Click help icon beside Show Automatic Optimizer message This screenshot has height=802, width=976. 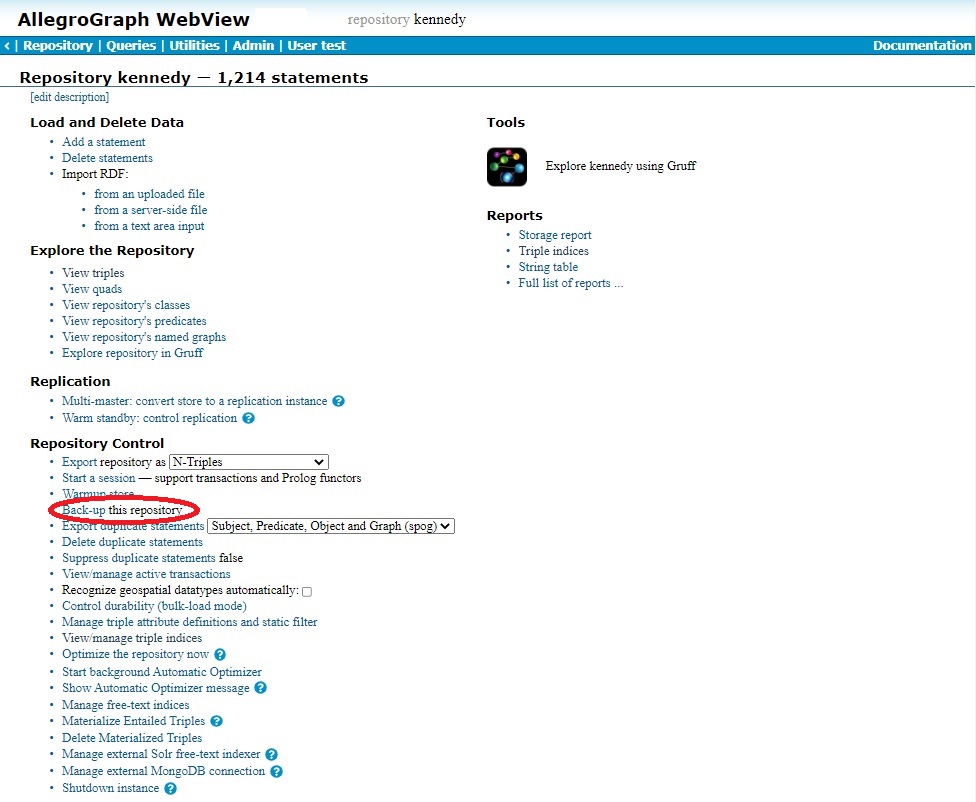coord(260,688)
